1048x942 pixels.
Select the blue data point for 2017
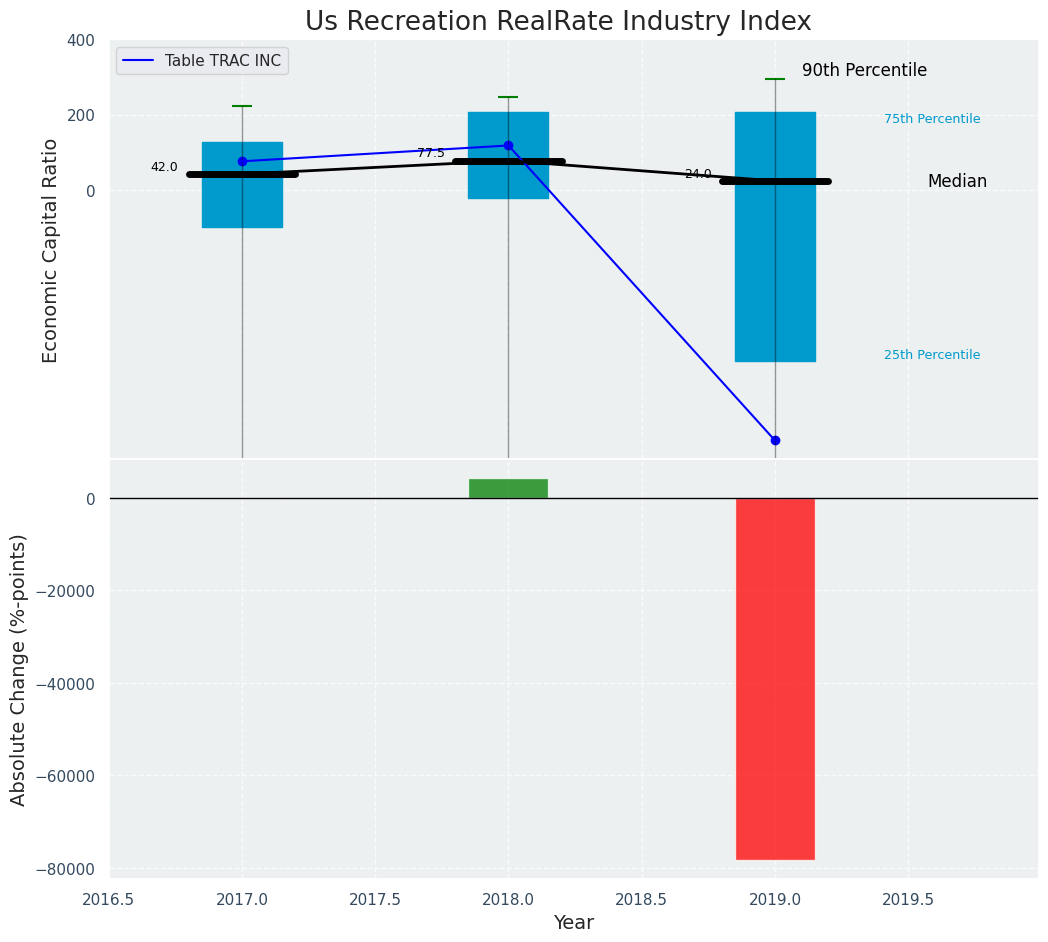[242, 161]
